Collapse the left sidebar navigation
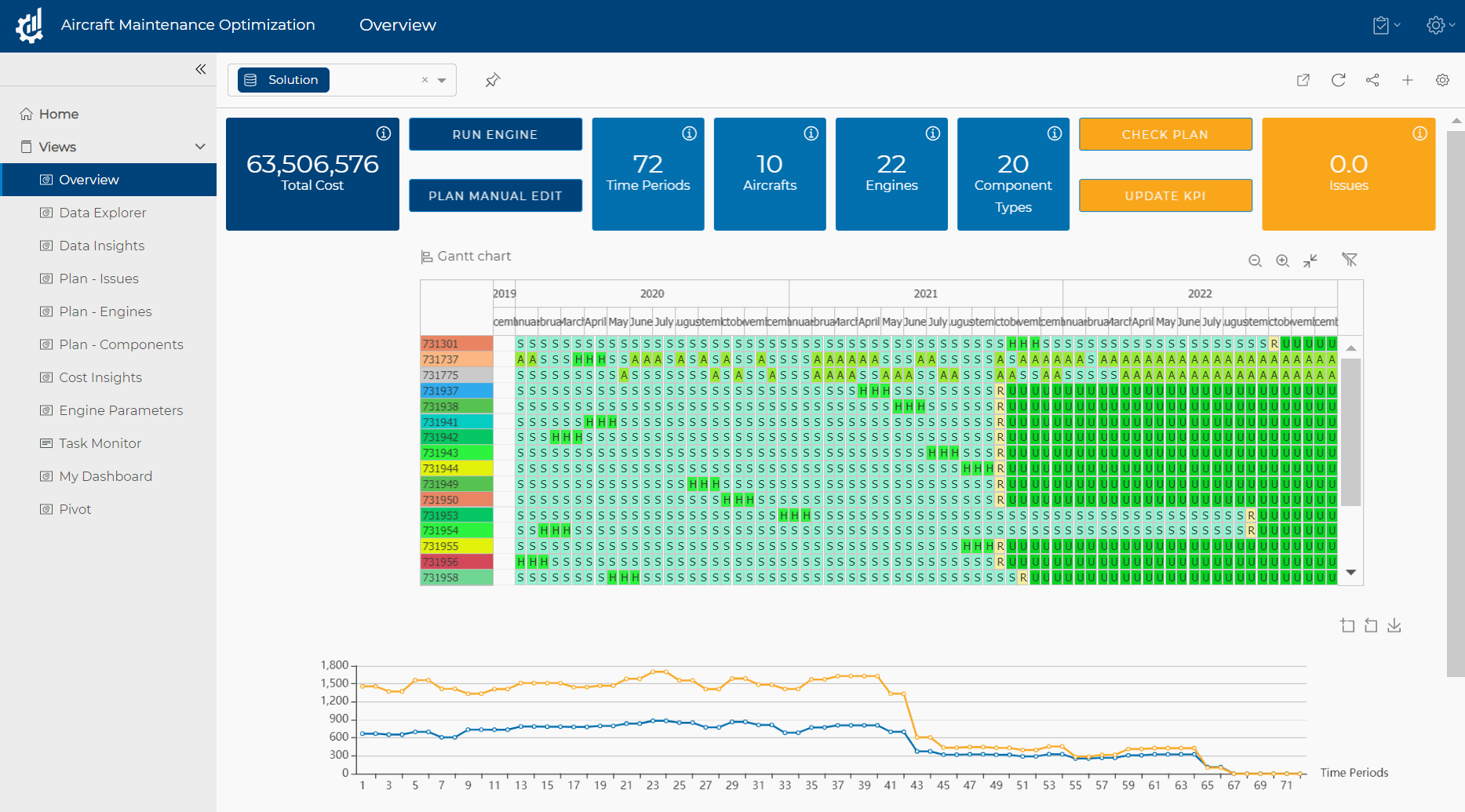1465x812 pixels. pyautogui.click(x=201, y=69)
